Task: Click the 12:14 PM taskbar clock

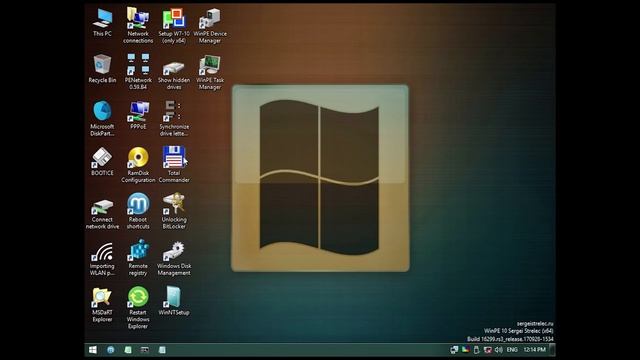Action: [x=535, y=350]
